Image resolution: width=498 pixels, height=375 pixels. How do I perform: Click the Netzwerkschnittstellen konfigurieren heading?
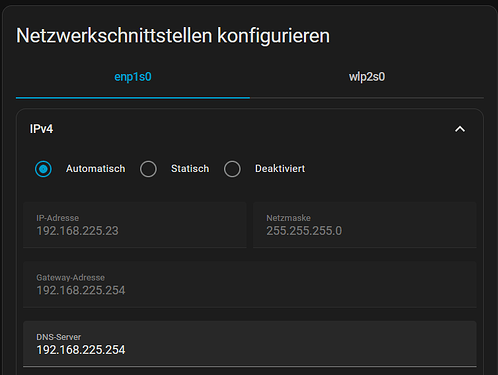[173, 36]
